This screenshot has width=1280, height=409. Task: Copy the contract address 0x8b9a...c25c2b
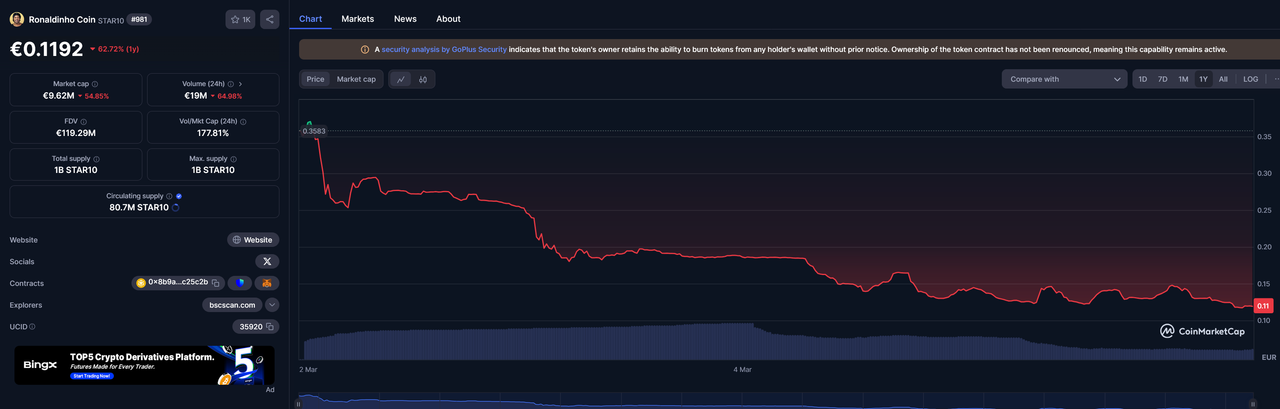point(215,283)
